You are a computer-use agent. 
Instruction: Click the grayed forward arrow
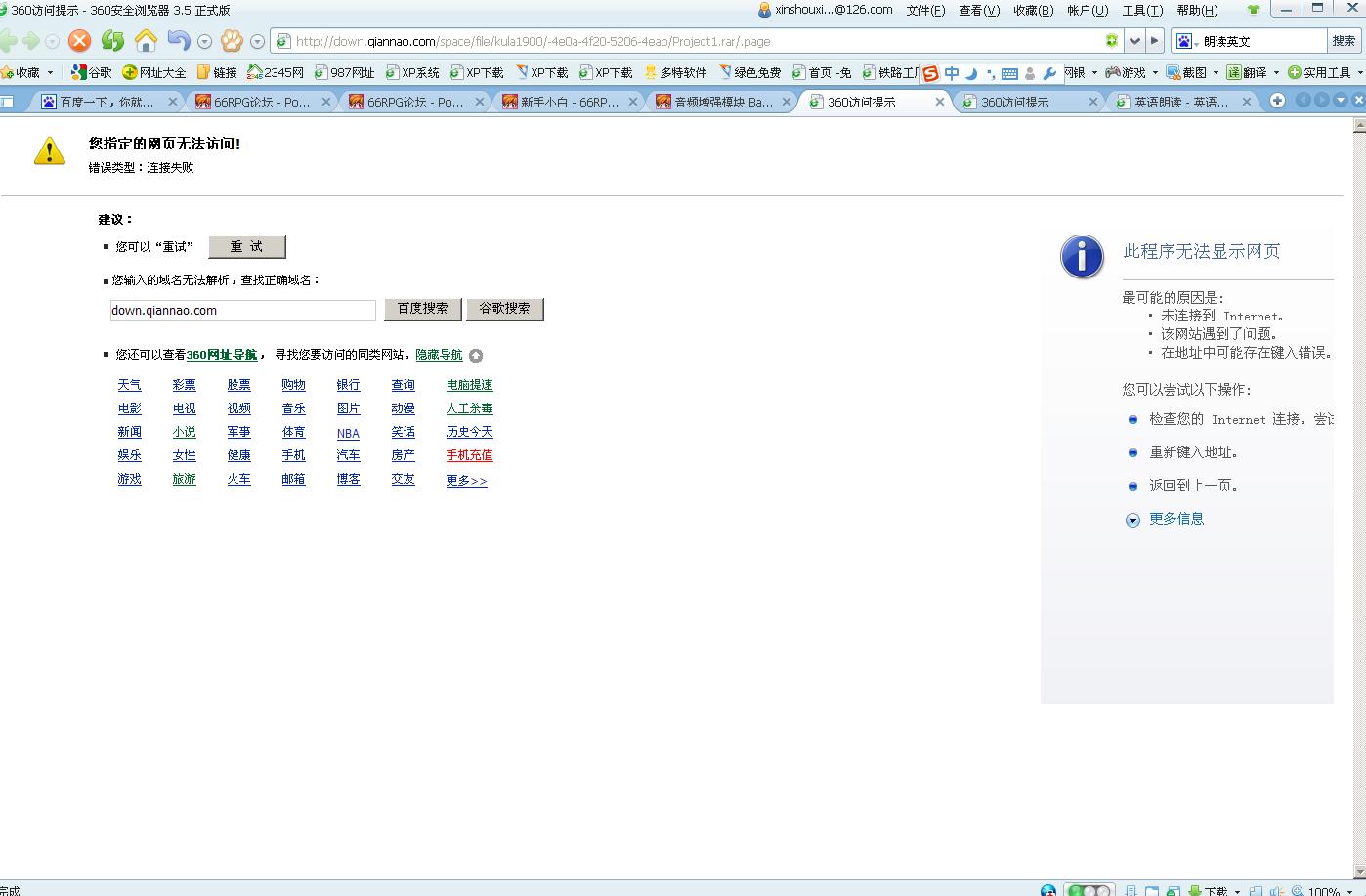pyautogui.click(x=30, y=41)
